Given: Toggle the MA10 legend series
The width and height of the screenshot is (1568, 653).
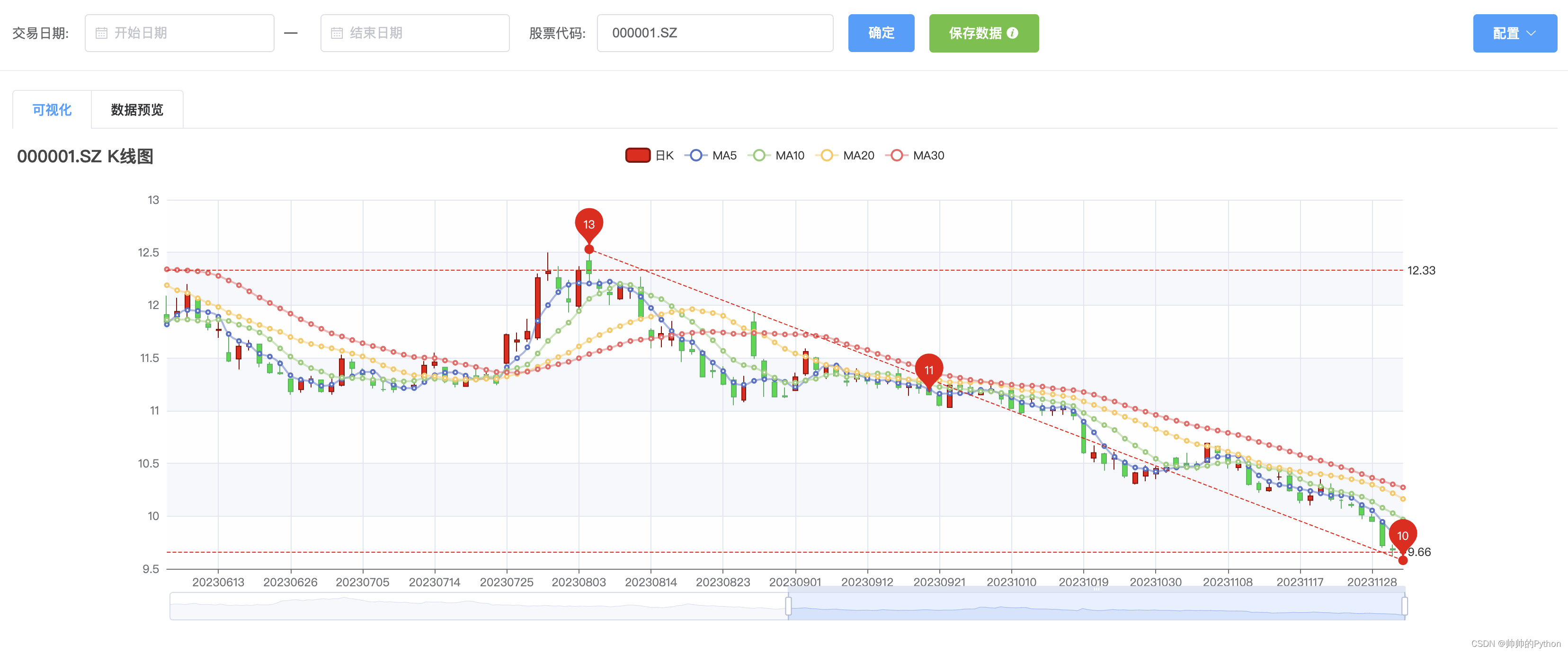Looking at the screenshot, I should [775, 155].
